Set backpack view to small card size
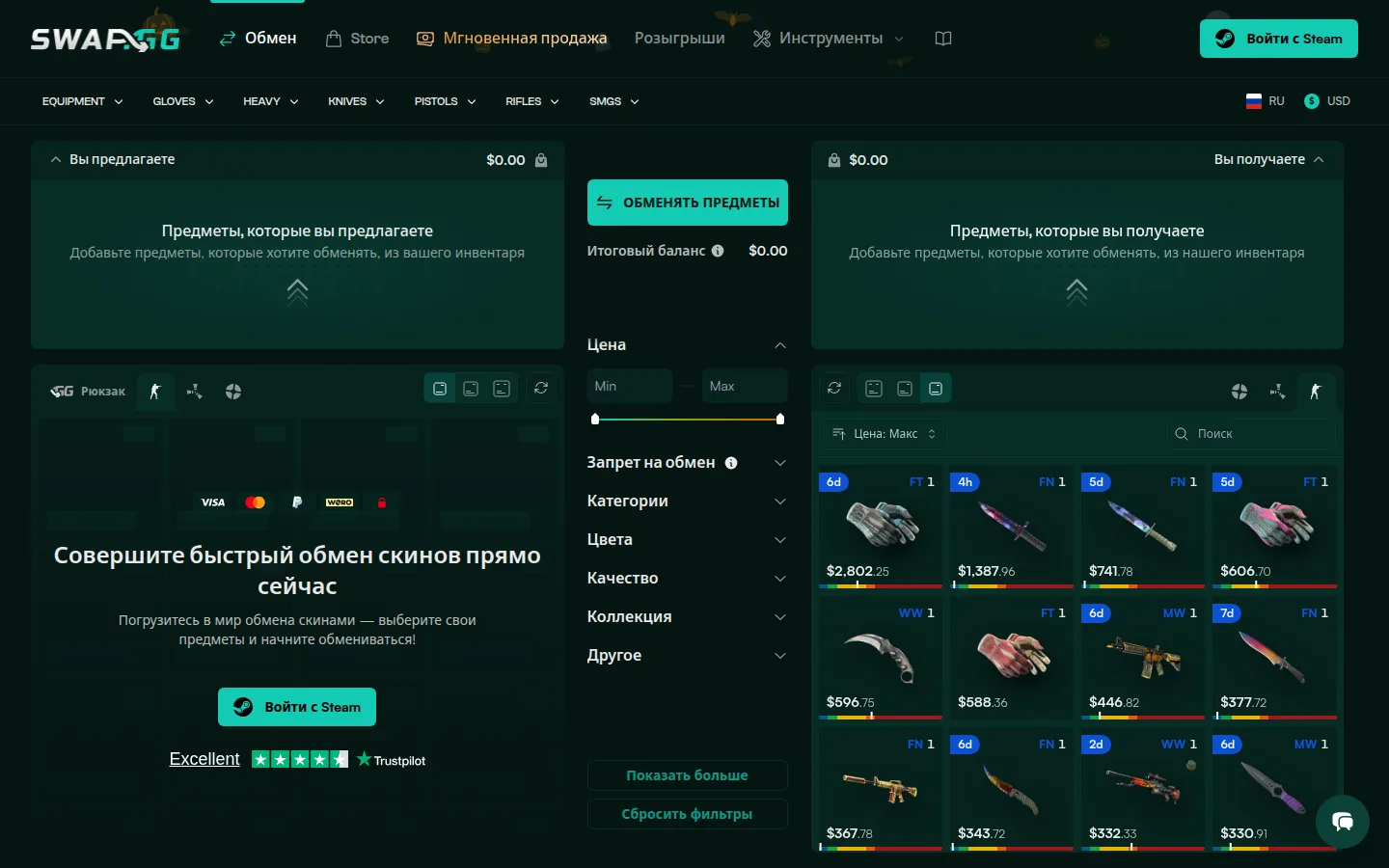Image resolution: width=1389 pixels, height=868 pixels. pyautogui.click(x=440, y=389)
